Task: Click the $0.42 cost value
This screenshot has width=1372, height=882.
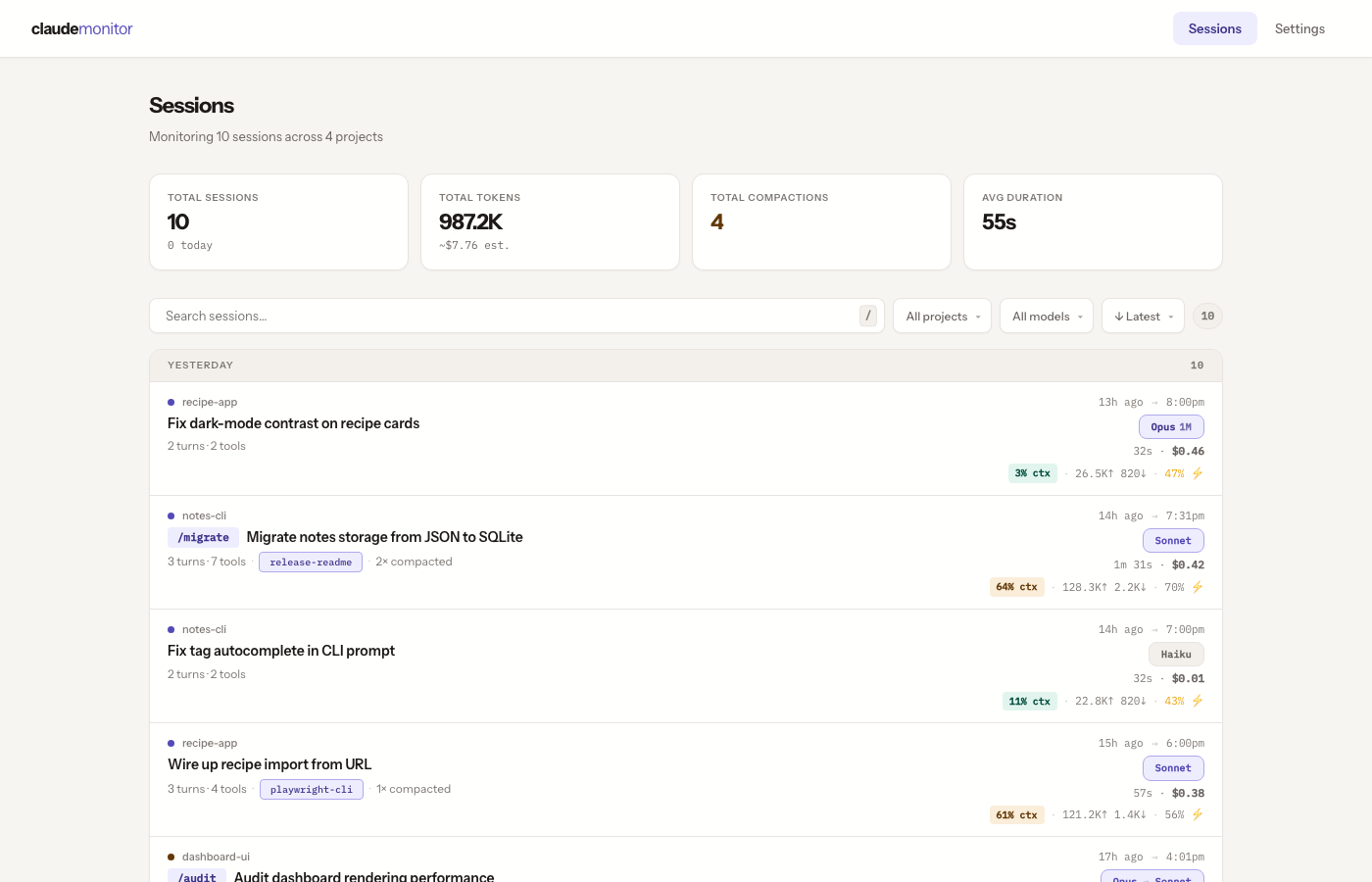Action: tap(1188, 564)
